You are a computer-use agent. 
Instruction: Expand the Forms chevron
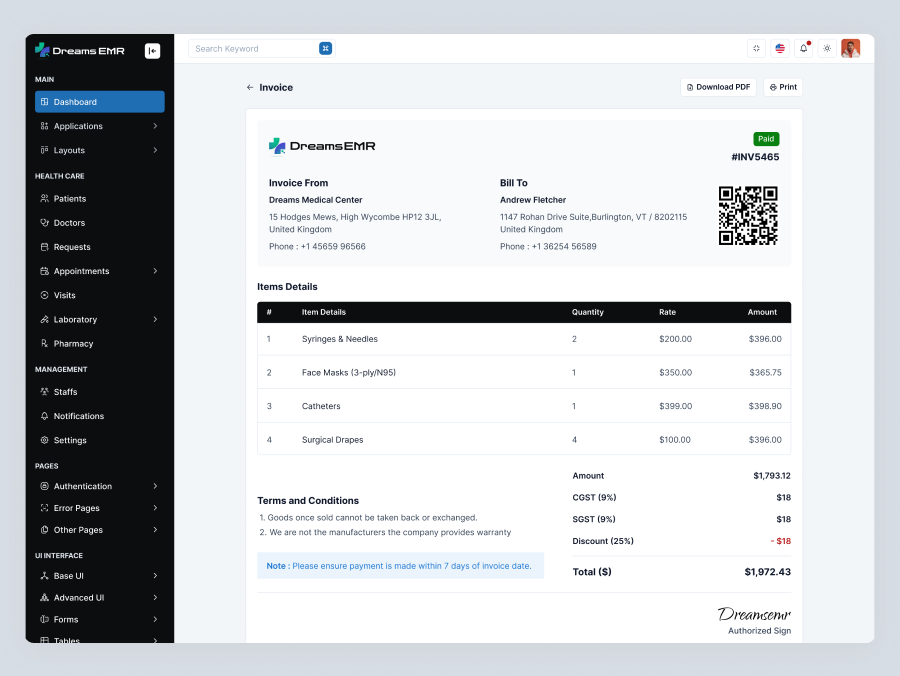tap(155, 619)
